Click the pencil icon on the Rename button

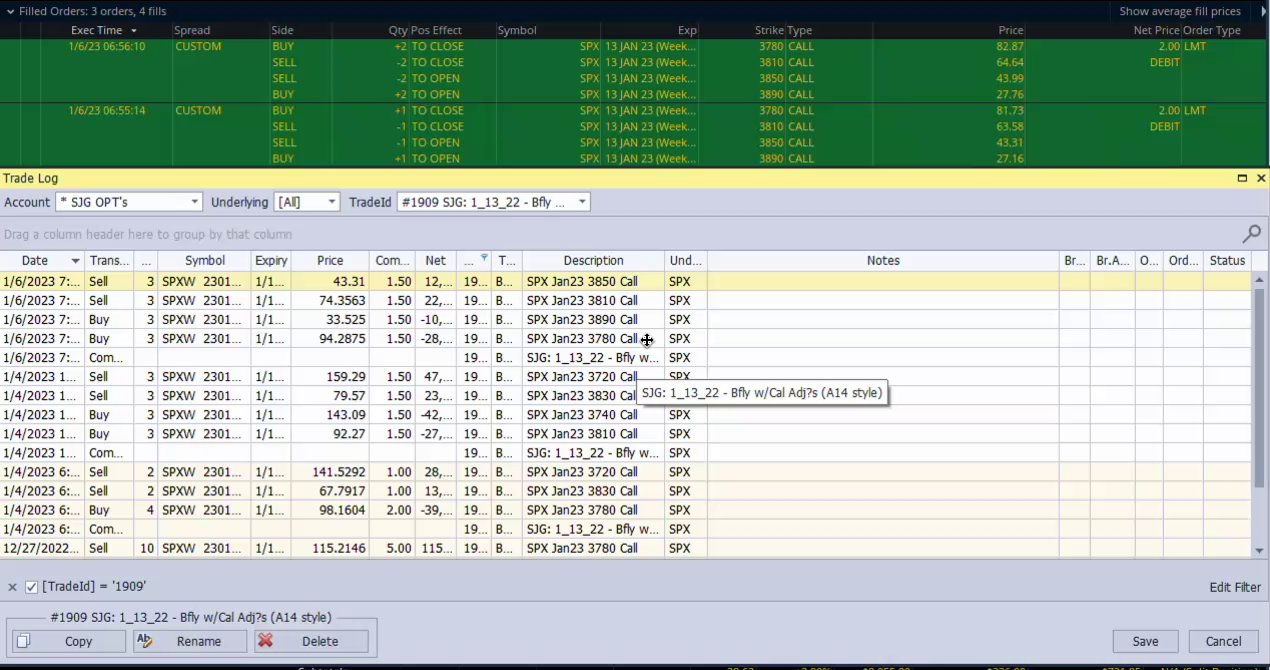click(x=144, y=641)
